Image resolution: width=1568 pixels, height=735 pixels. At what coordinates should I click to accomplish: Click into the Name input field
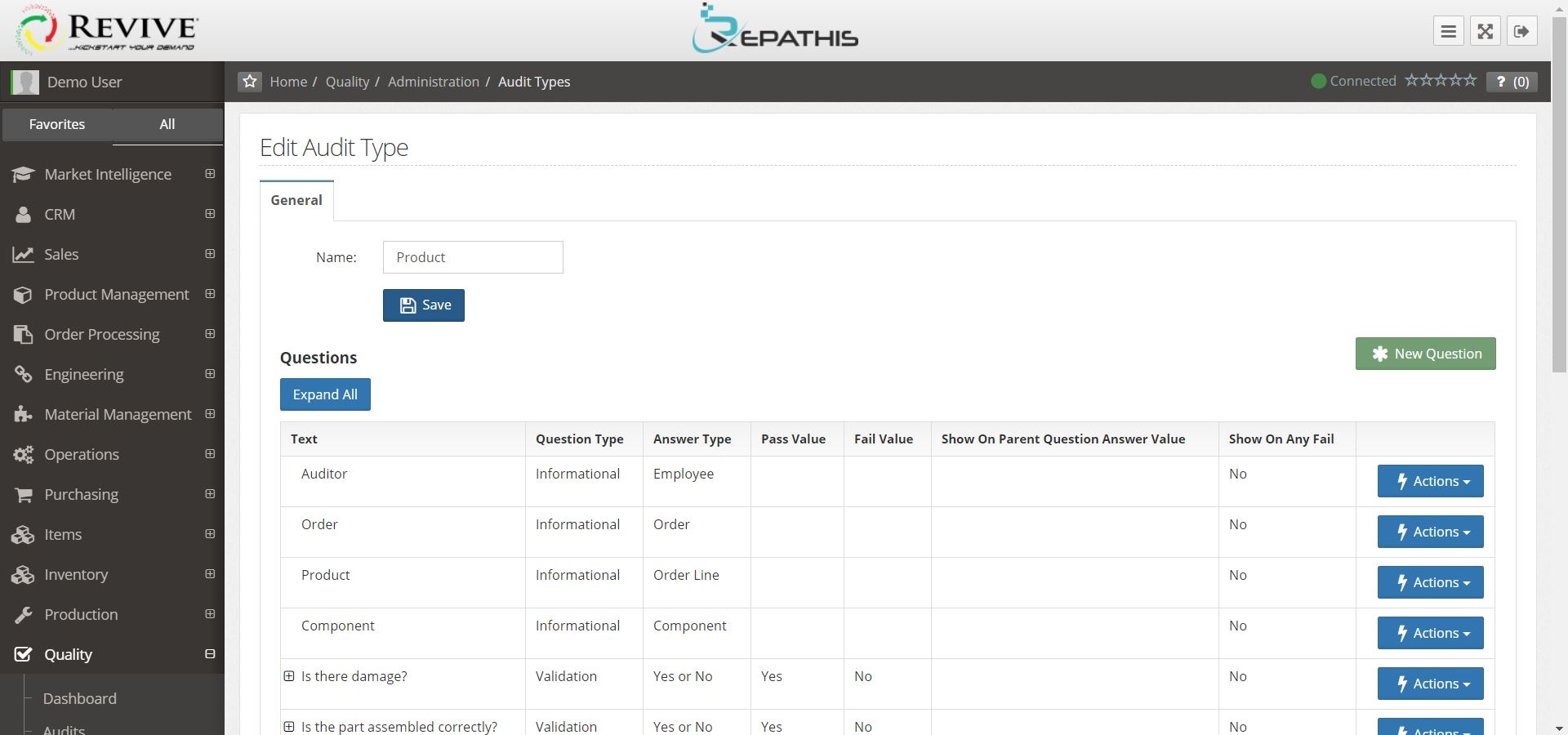coord(473,257)
